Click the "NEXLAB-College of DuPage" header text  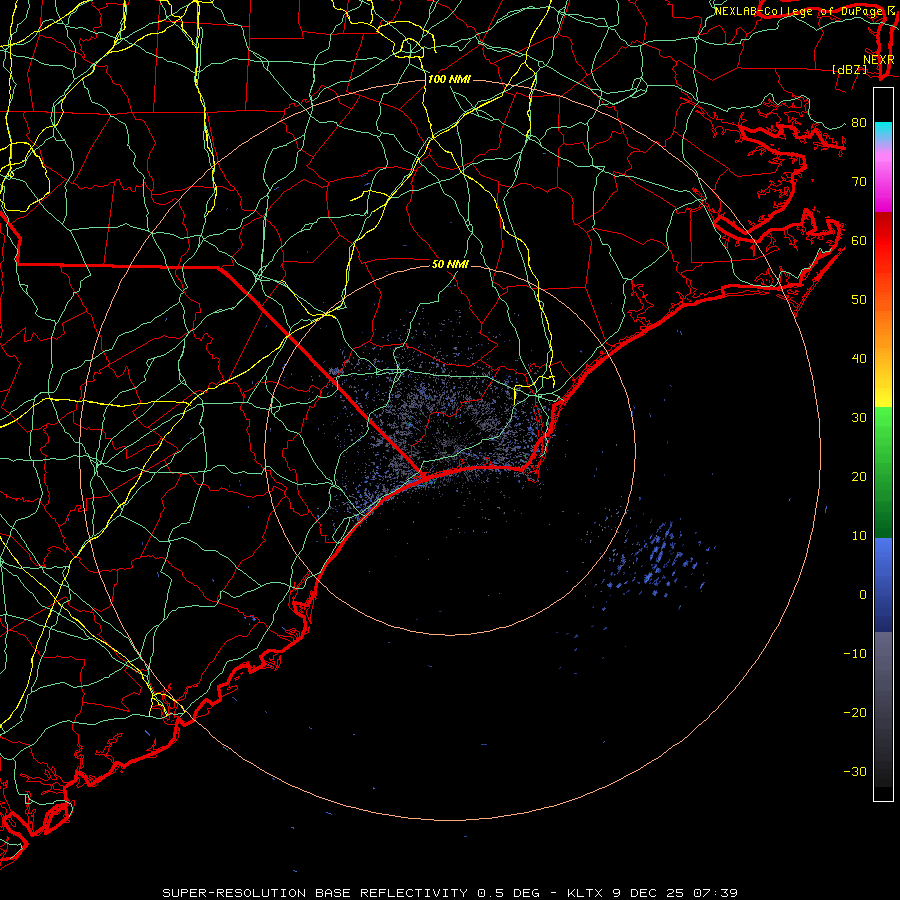pyautogui.click(x=799, y=11)
